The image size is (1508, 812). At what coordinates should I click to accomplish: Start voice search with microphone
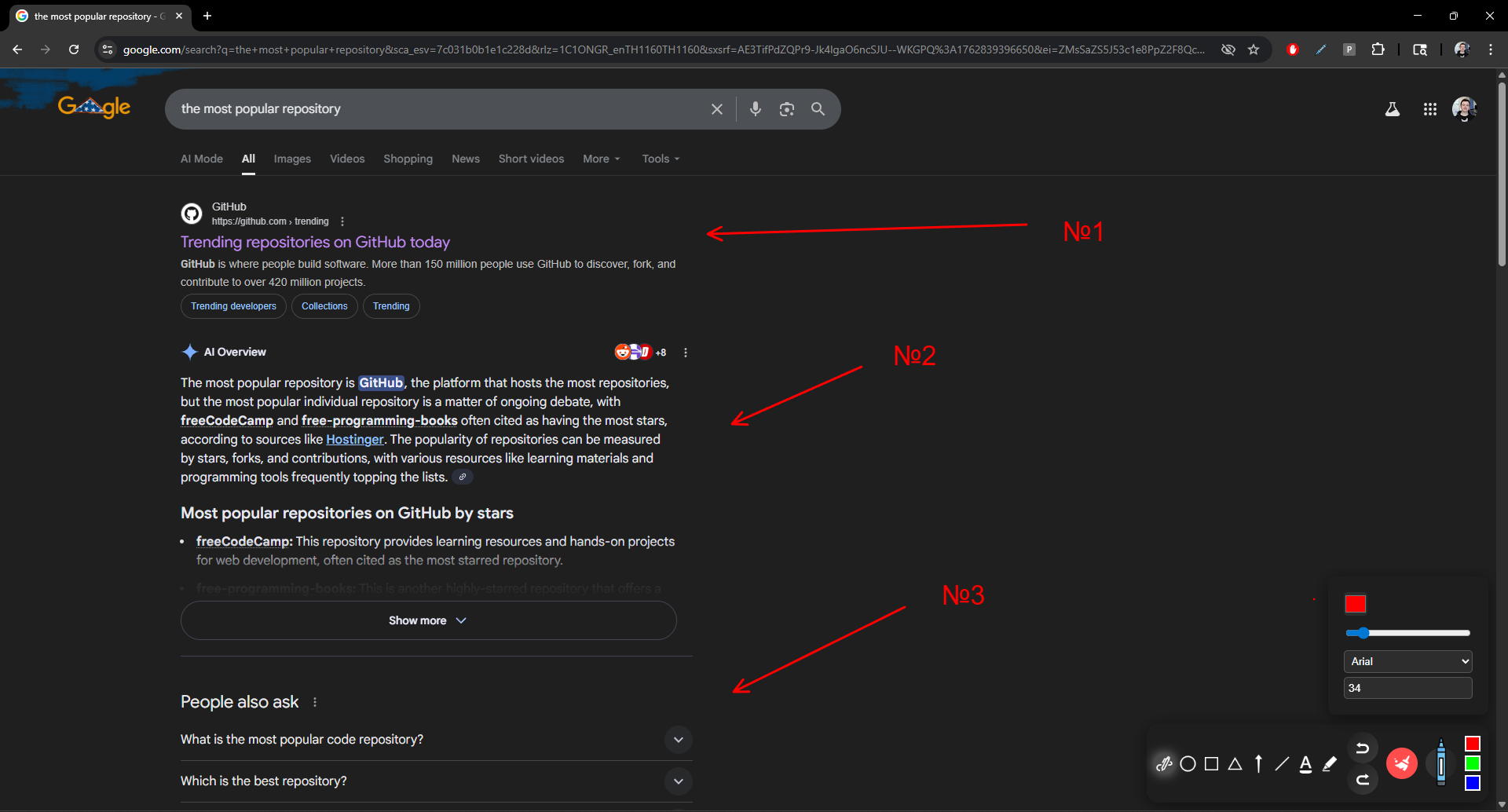(756, 109)
